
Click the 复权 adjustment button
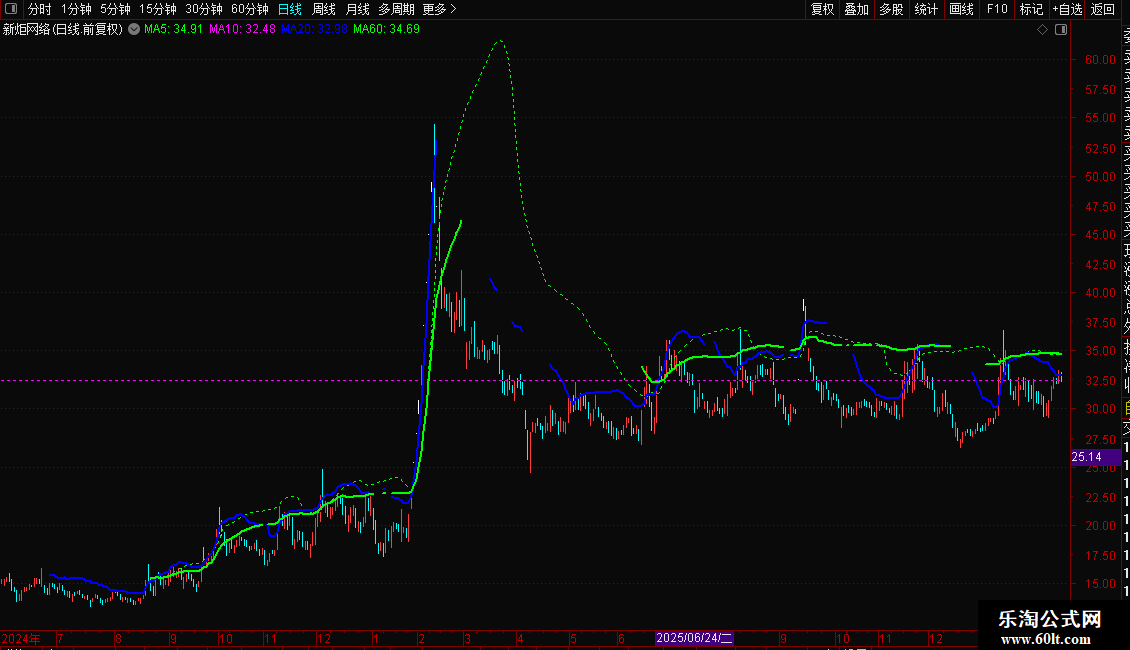pos(822,9)
